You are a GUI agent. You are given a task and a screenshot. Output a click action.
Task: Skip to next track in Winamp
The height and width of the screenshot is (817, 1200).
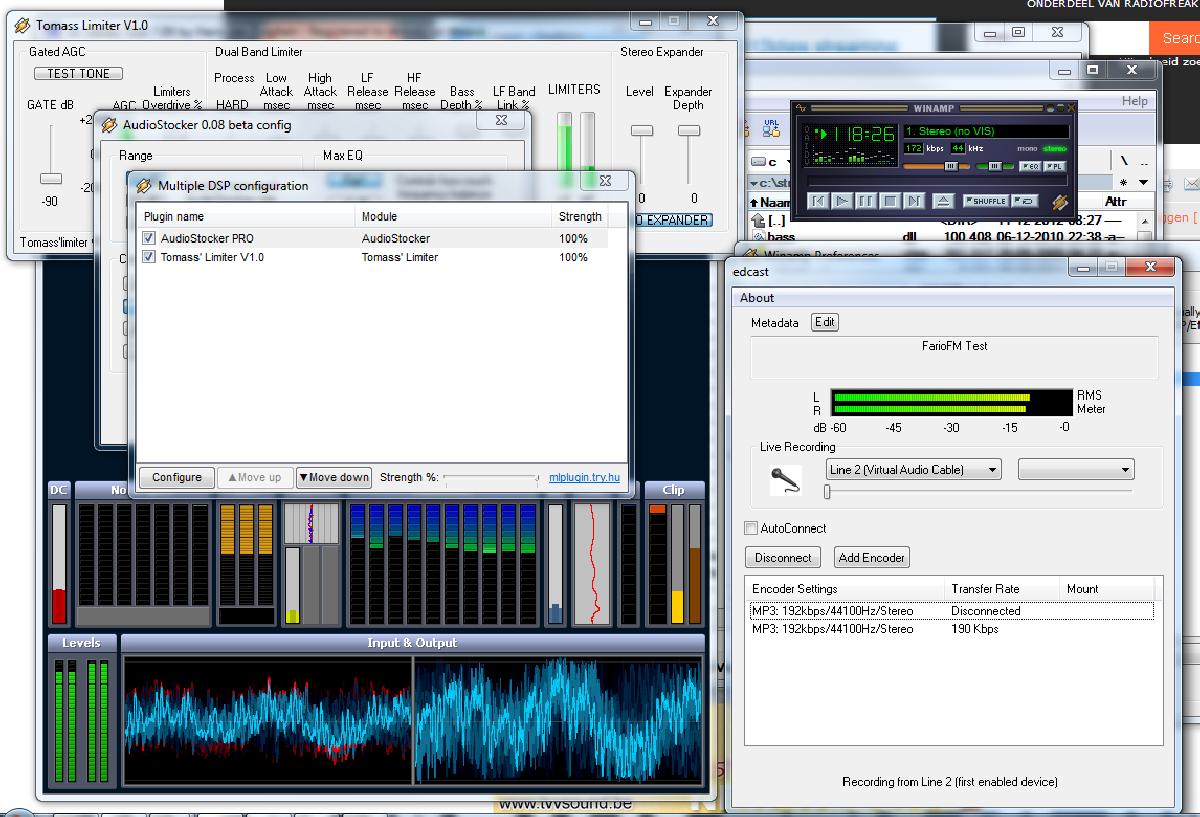pos(914,201)
